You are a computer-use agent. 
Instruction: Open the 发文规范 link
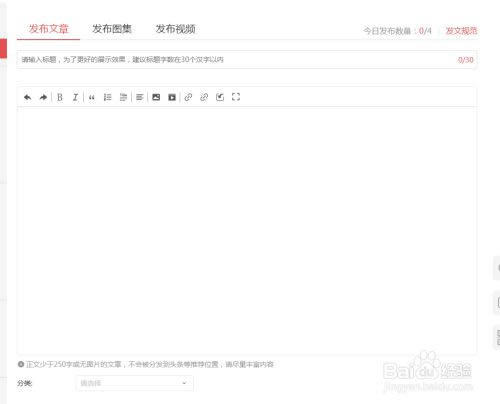(461, 31)
